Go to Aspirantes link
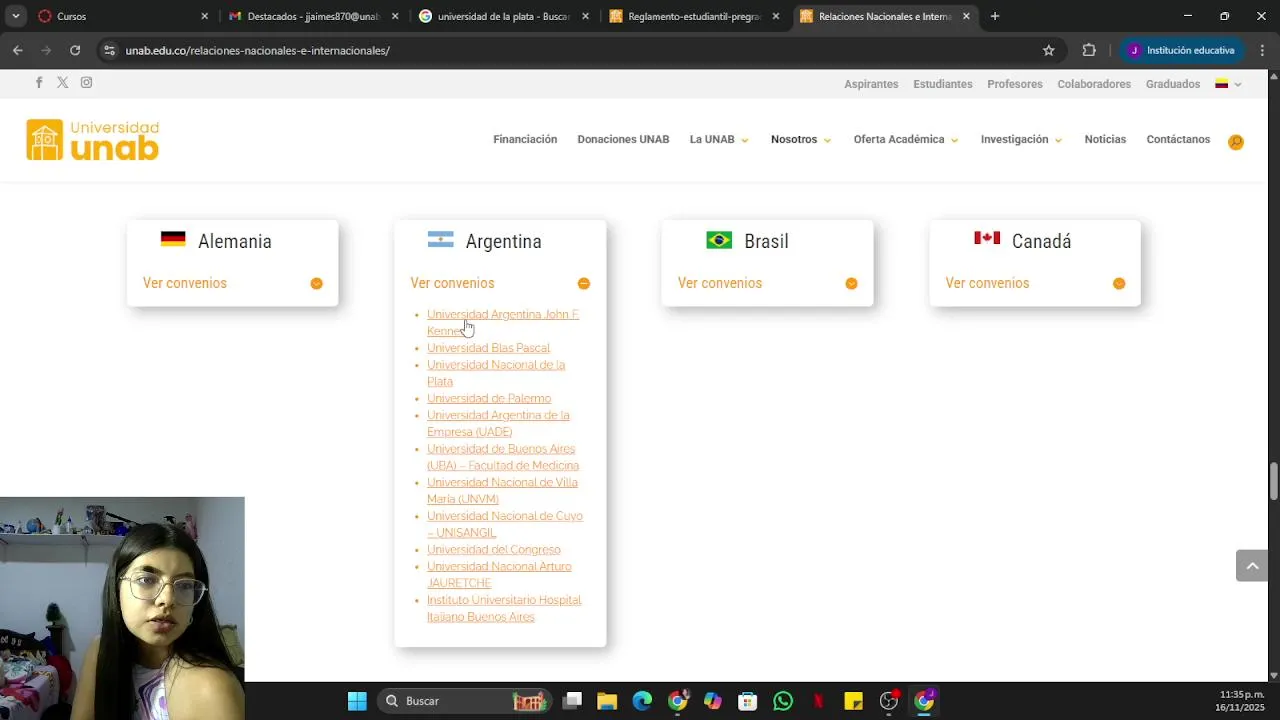 (871, 84)
